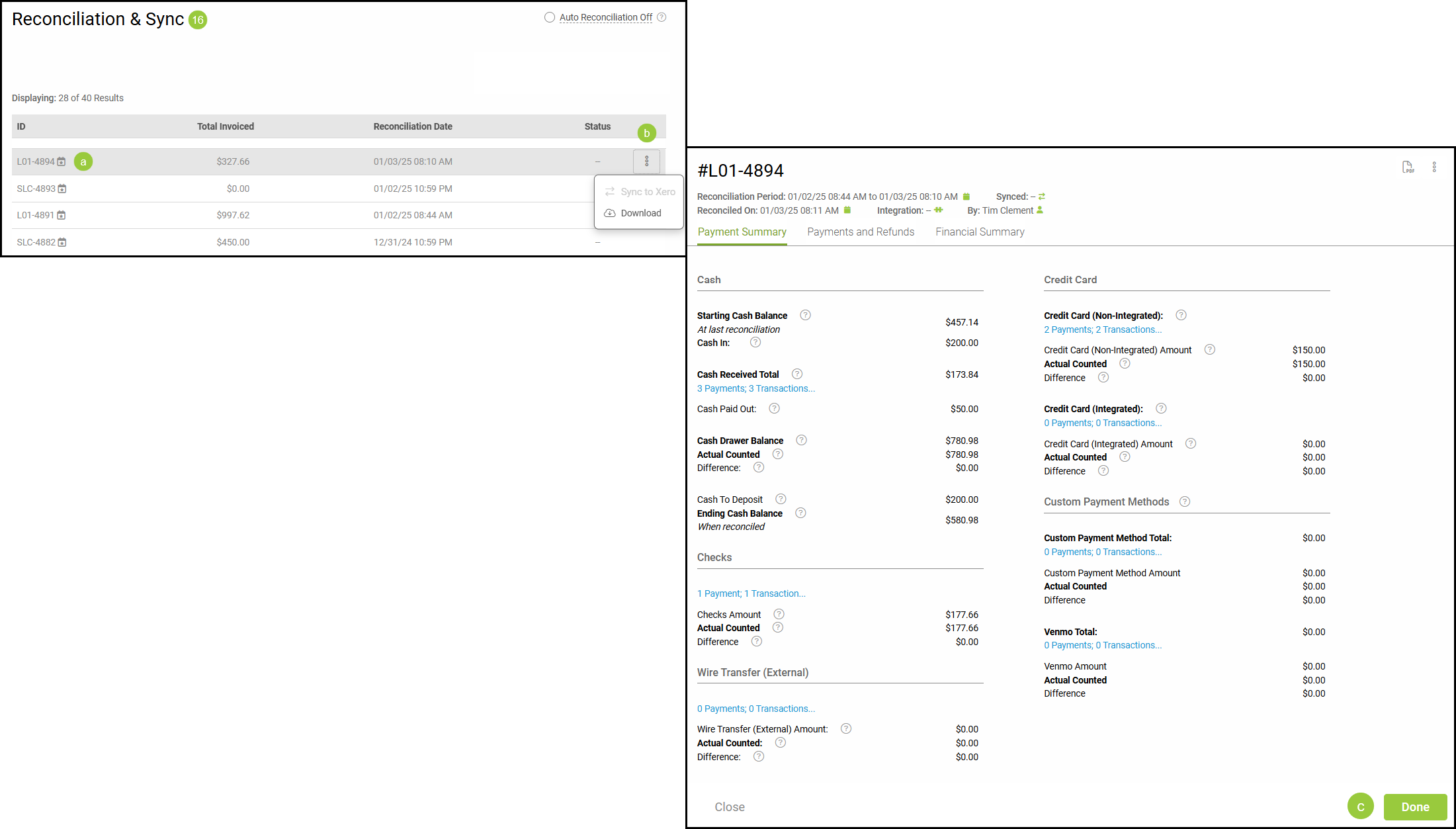Click help icon next to Checks Amount

click(779, 614)
